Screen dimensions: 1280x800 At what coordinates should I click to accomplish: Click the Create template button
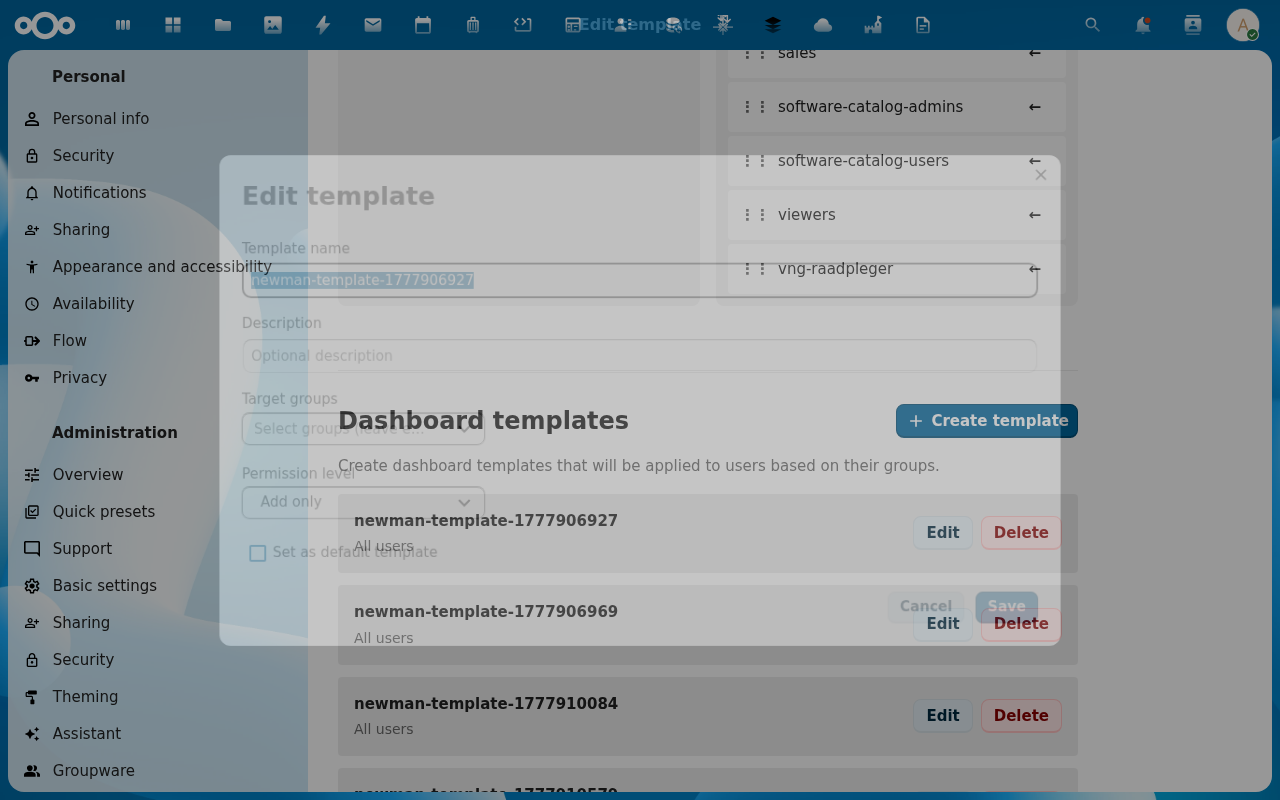(987, 421)
